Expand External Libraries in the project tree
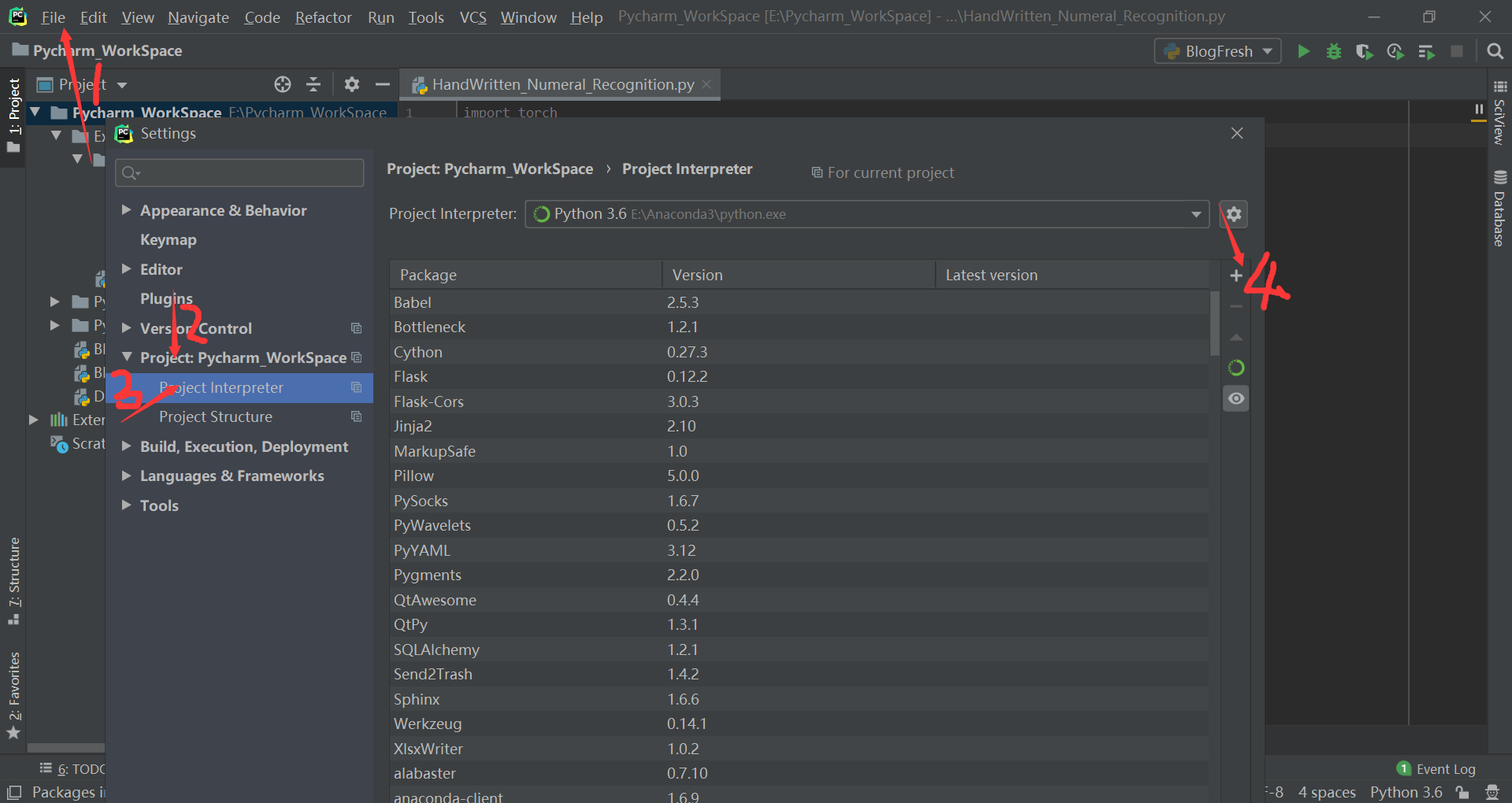1512x803 pixels. click(x=33, y=420)
